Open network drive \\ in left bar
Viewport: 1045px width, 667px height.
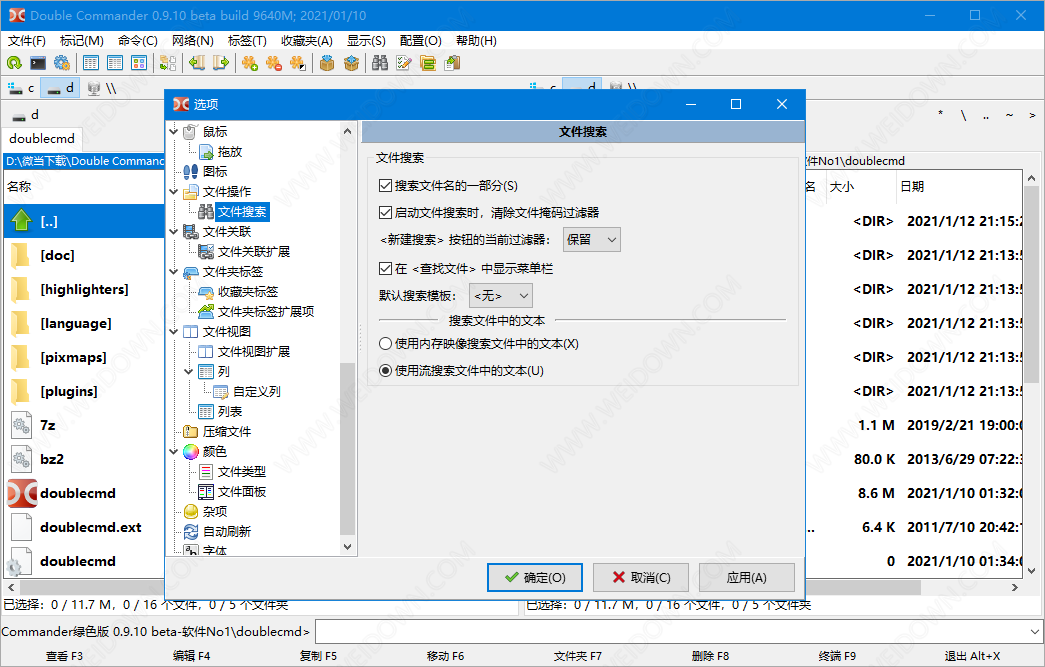coord(101,88)
